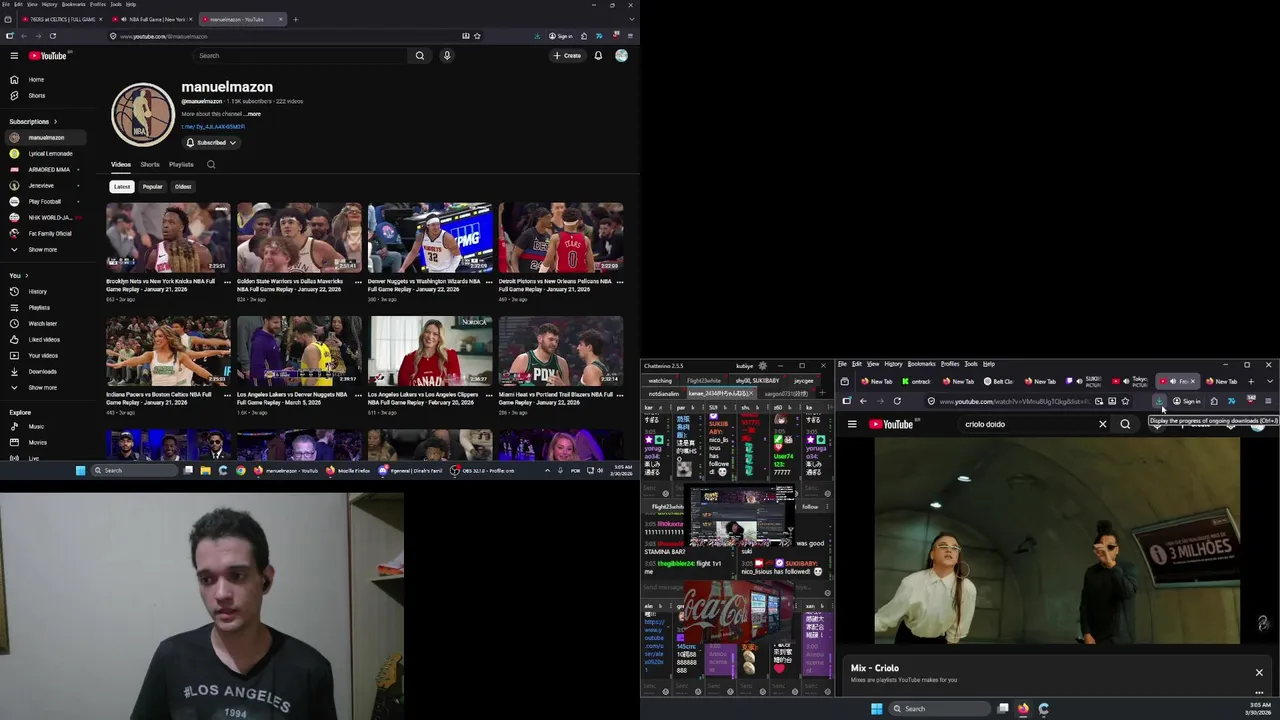Open OBS 32.1.0 taskbar item

[x=483, y=470]
